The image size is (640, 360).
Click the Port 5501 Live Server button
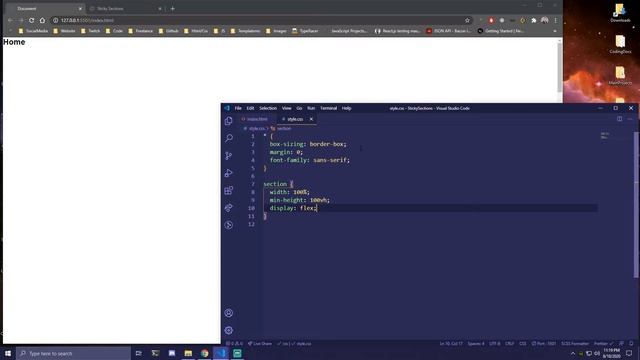coord(544,344)
